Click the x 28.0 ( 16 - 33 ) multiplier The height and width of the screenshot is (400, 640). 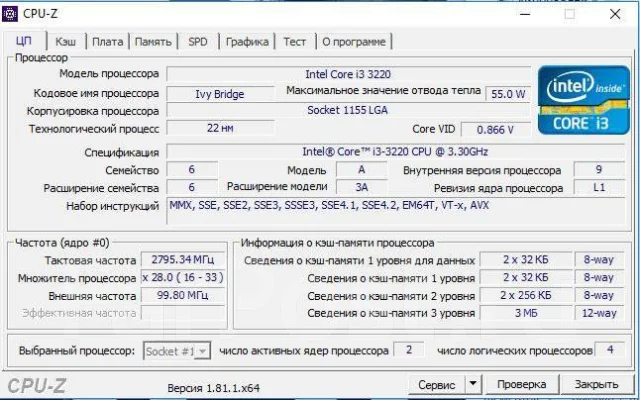pyautogui.click(x=182, y=278)
